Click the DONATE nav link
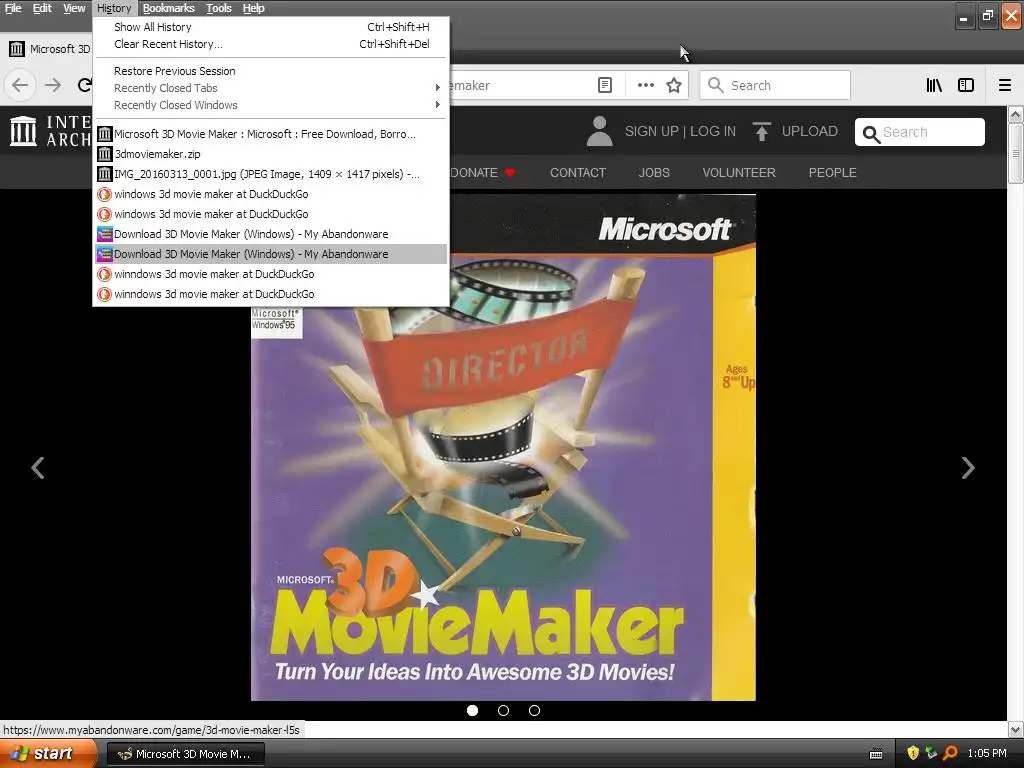Screen dimensions: 1024x768 tap(474, 172)
